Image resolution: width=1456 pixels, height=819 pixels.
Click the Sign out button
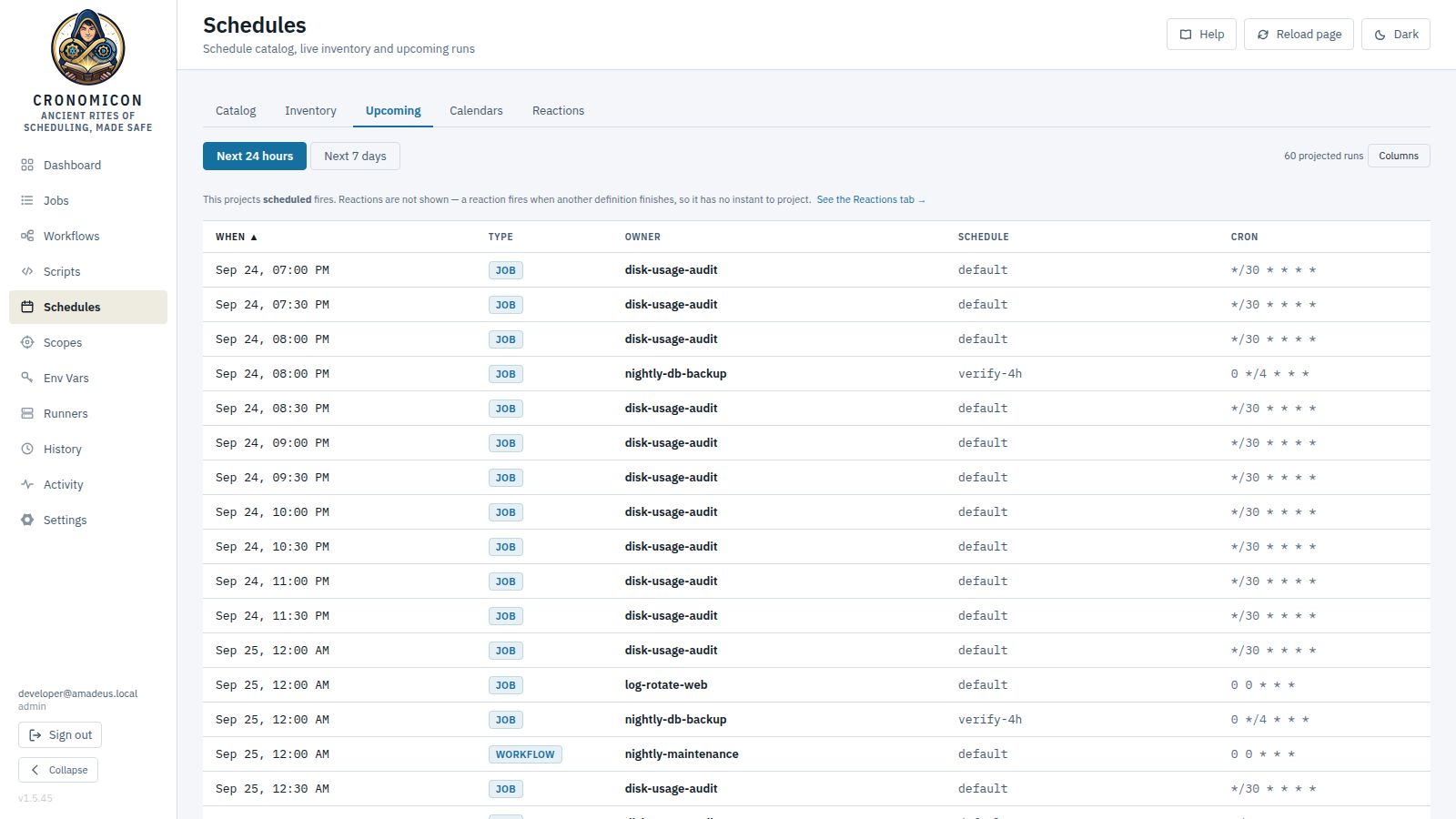point(60,735)
